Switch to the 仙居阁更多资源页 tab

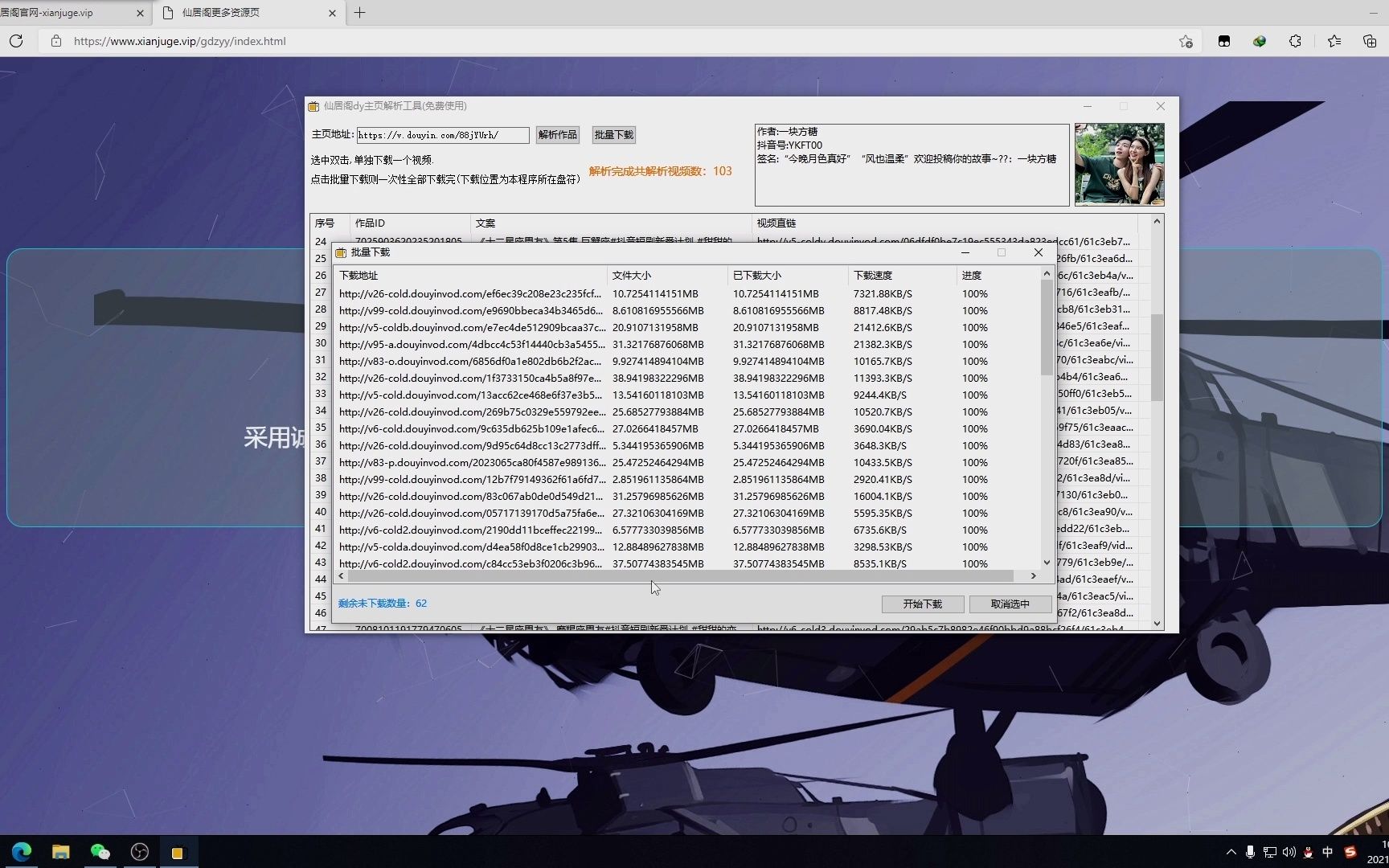[x=249, y=13]
